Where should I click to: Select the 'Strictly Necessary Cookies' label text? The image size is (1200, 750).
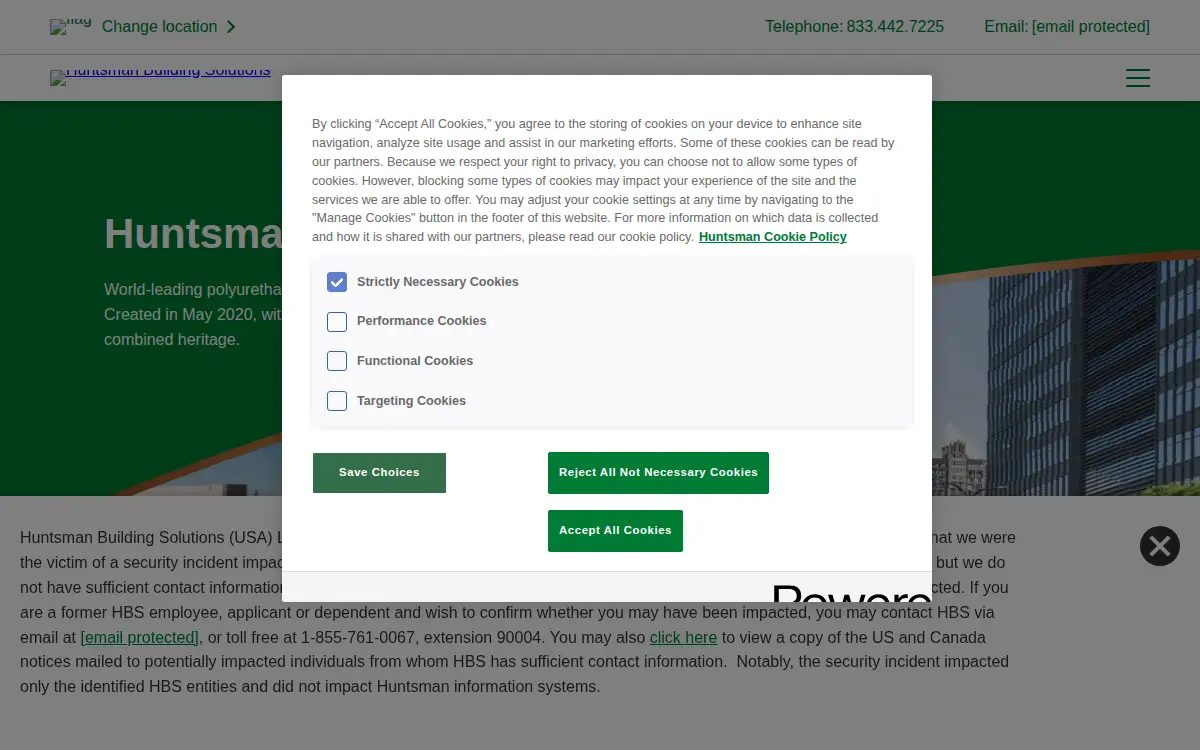(x=438, y=282)
